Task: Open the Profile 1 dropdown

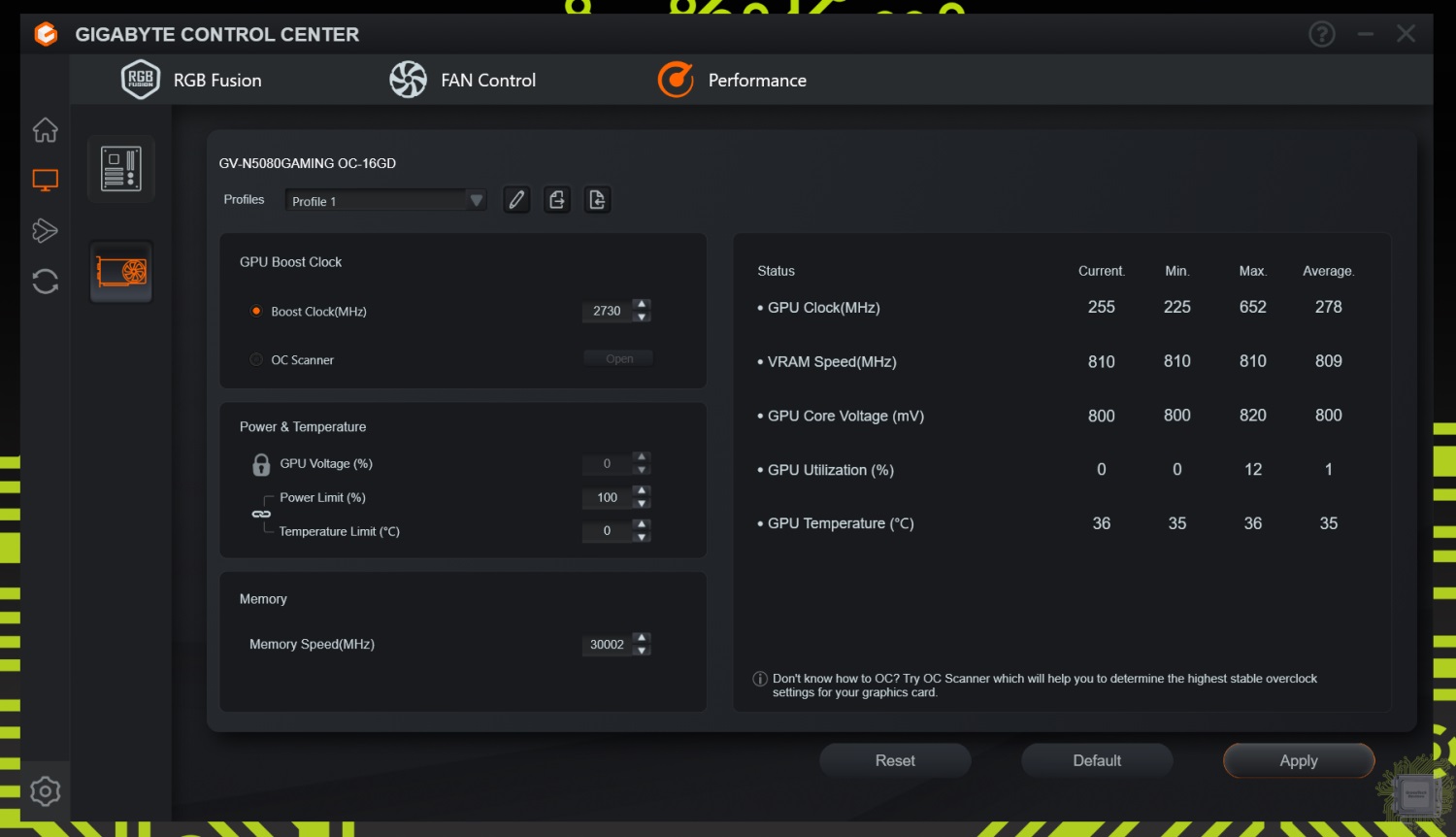Action: pos(385,201)
